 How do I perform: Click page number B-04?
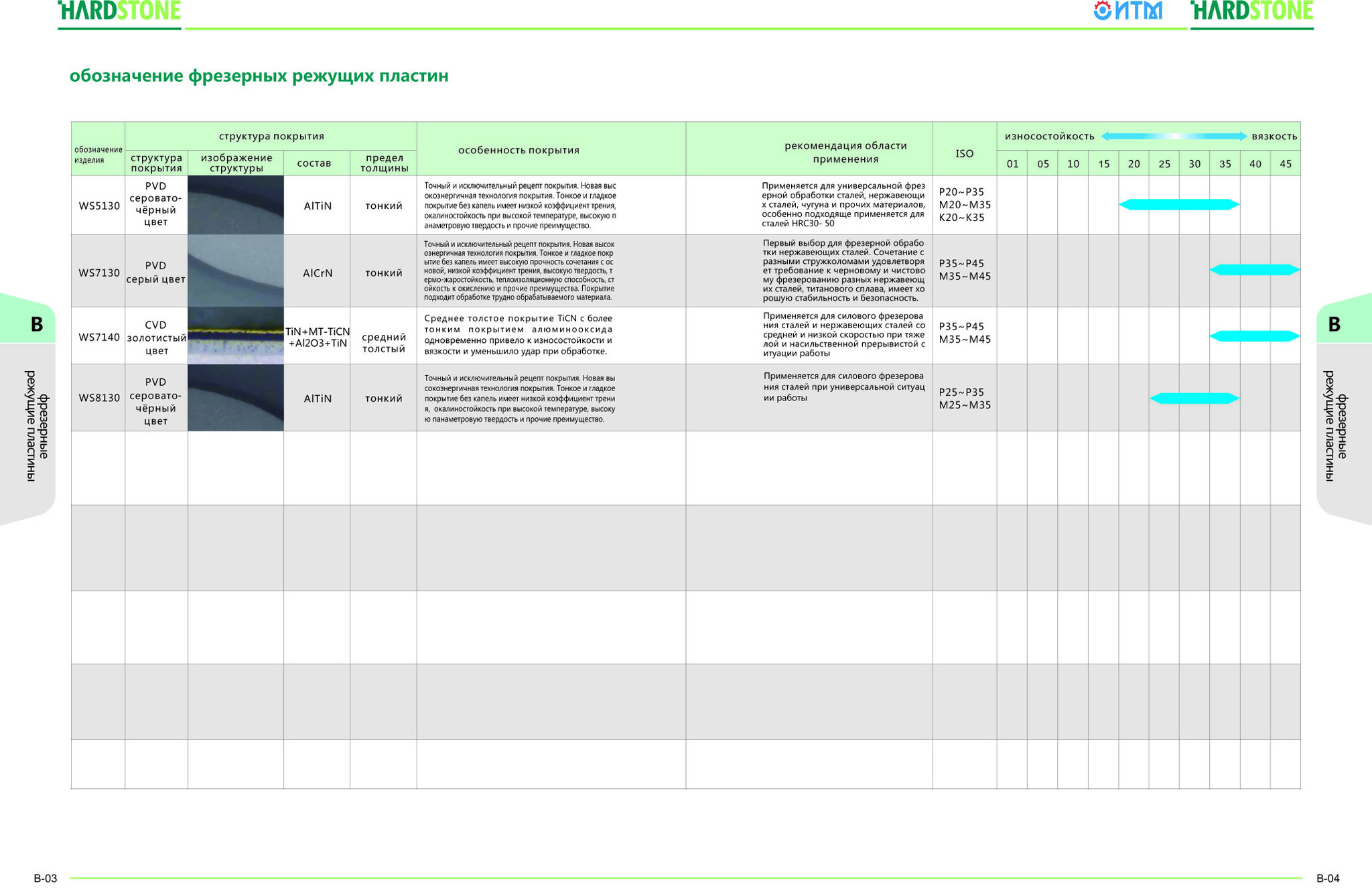1328,878
